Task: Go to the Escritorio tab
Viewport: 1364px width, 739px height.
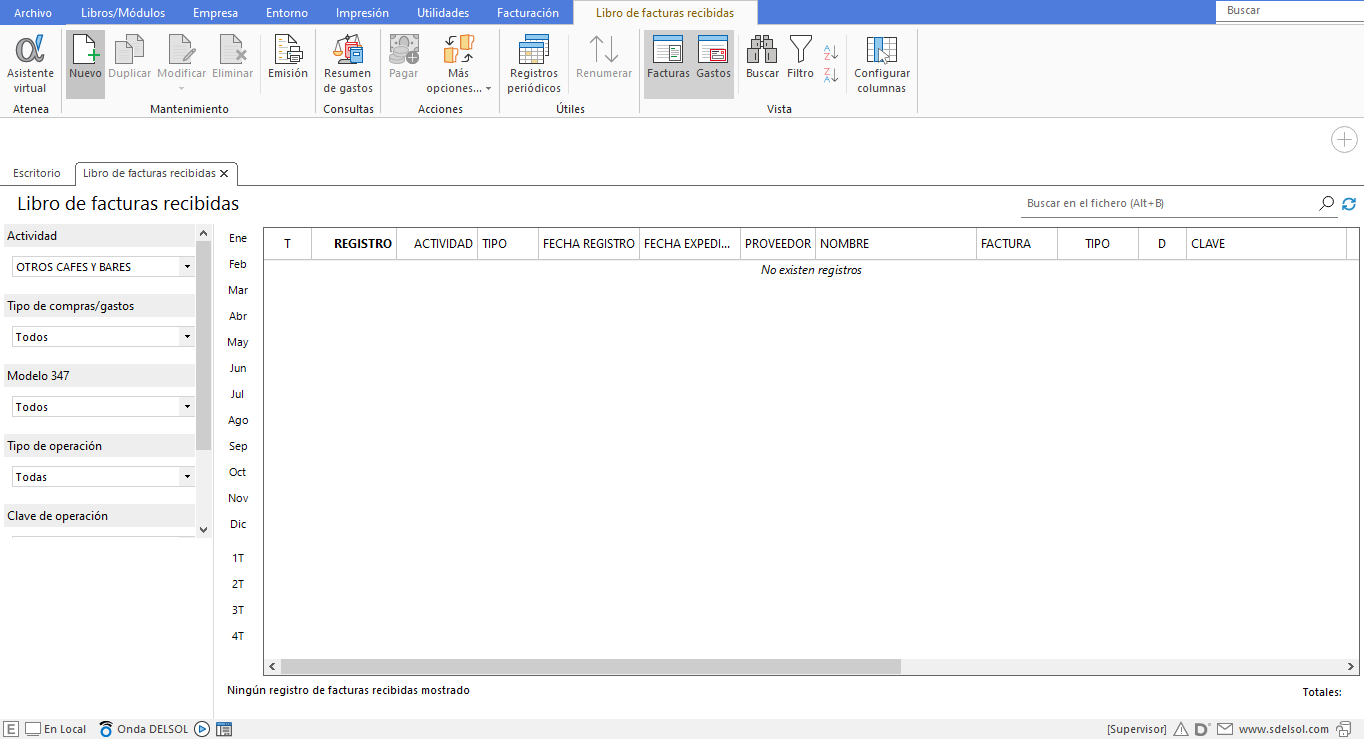Action: tap(37, 173)
